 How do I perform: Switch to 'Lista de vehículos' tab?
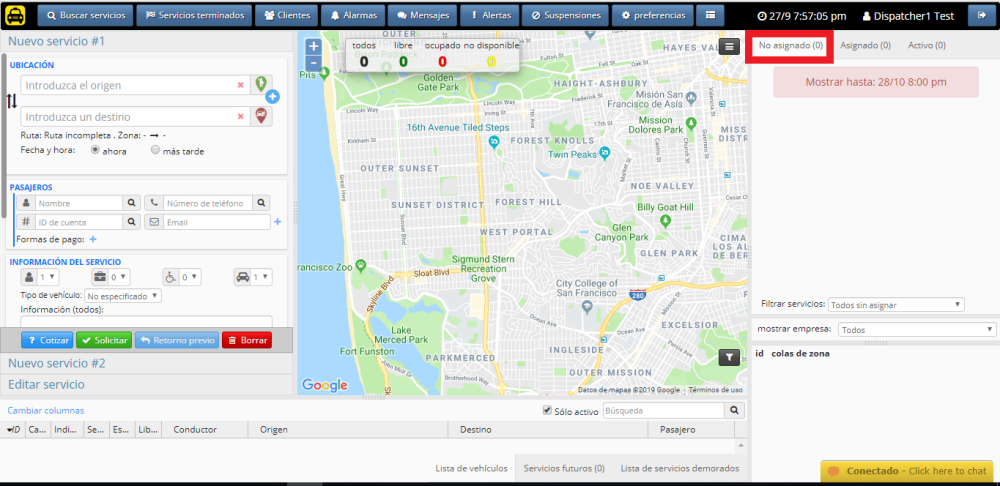[x=471, y=468]
